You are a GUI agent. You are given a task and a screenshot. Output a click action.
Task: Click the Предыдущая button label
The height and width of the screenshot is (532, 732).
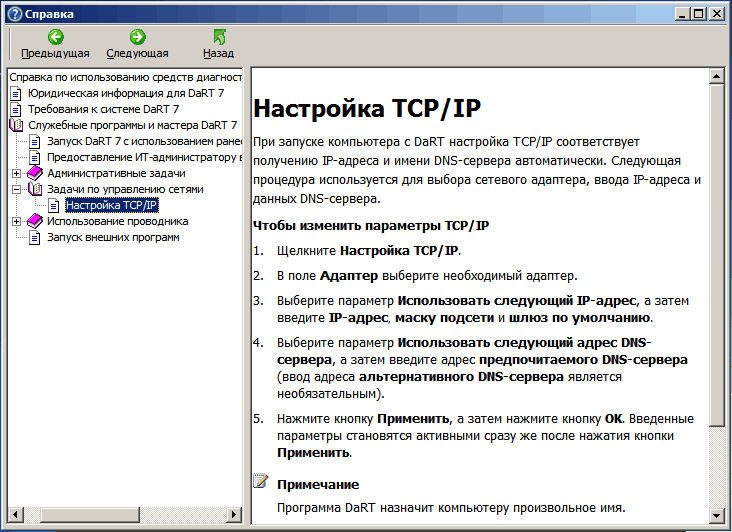55,53
